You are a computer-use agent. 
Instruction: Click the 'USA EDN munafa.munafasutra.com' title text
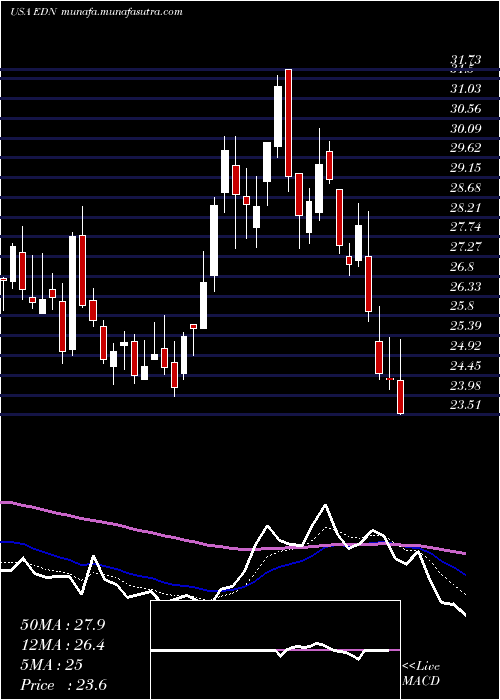coord(96,12)
